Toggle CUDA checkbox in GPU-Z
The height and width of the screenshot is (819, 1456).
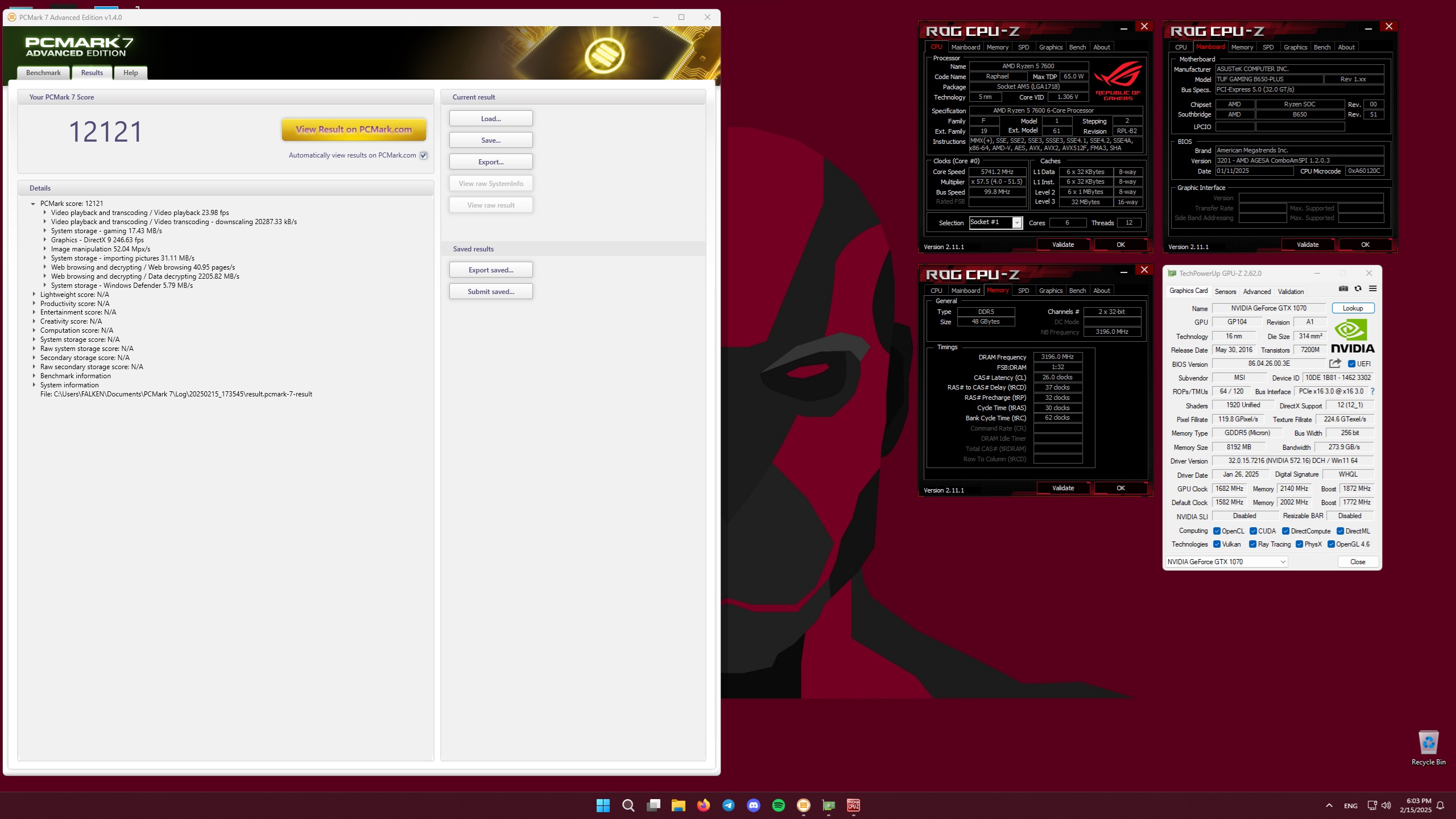coord(1254,531)
